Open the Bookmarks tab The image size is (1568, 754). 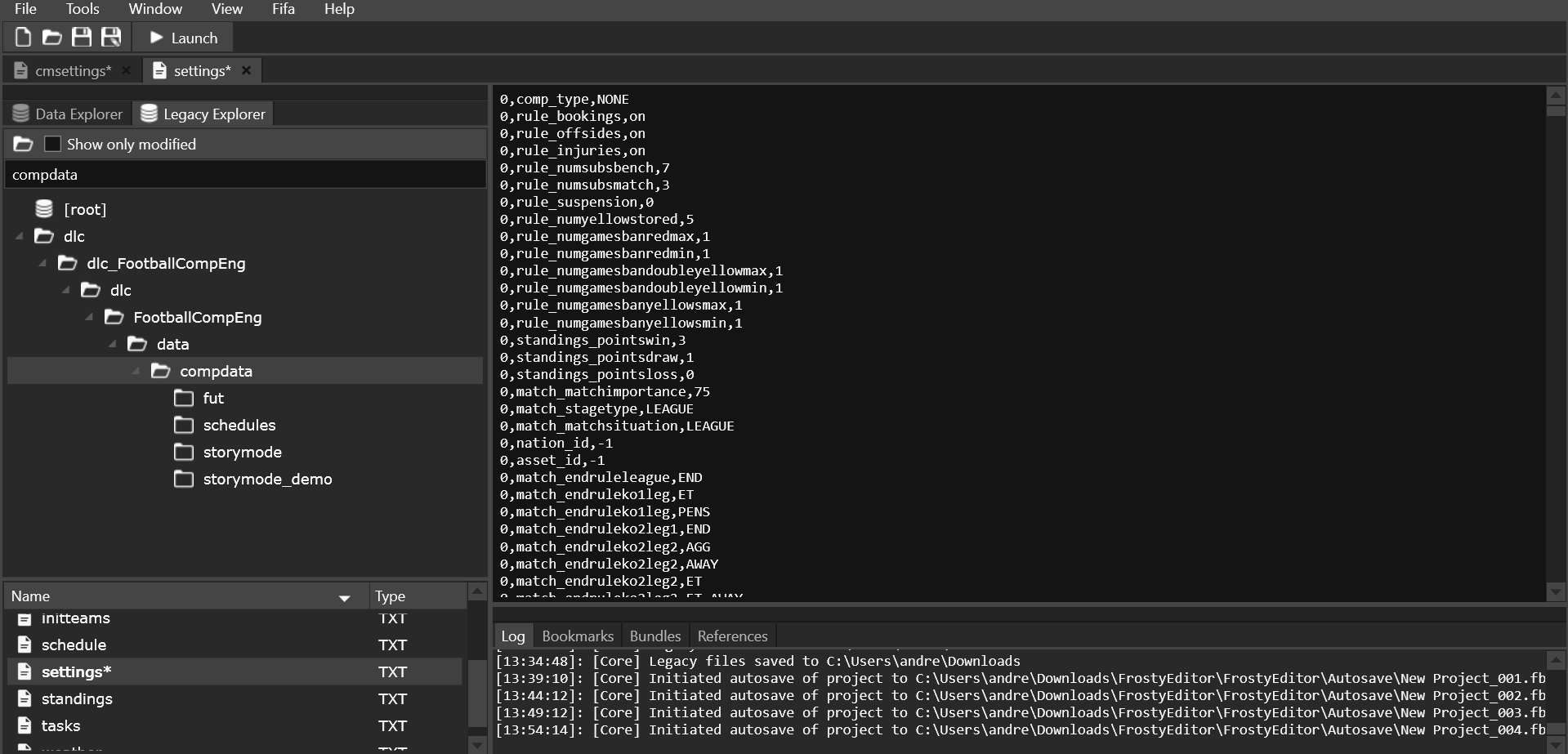(x=577, y=636)
